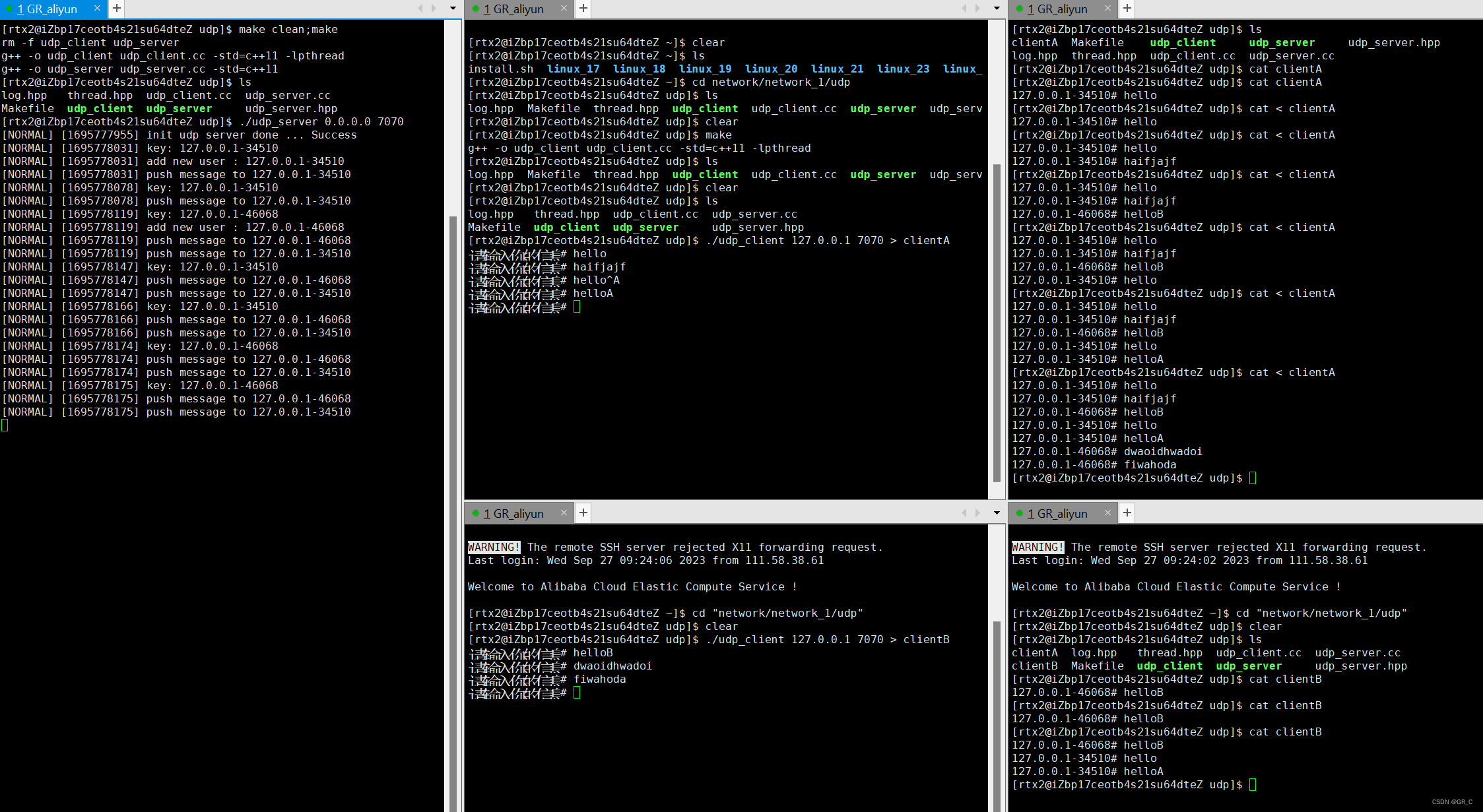Screen dimensions: 1483x812
Task: Click the 'add new user : 127.0.0.1-46068' log line
Action: [173, 227]
